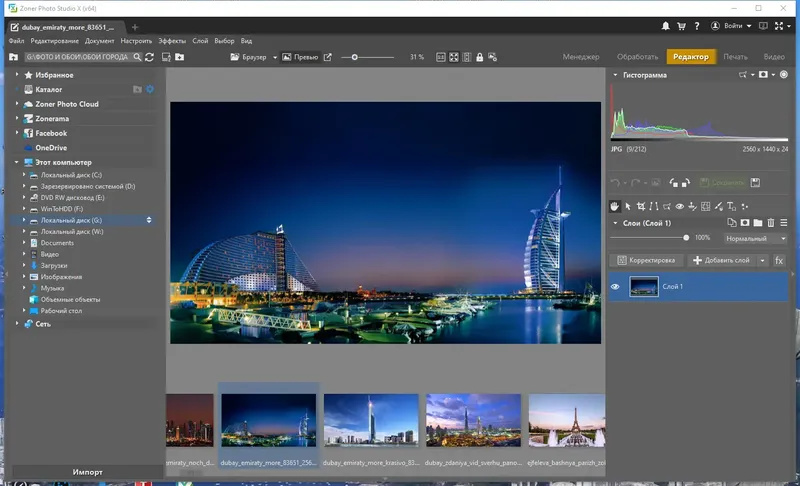Collapse the Гистограмма panel

tap(614, 75)
